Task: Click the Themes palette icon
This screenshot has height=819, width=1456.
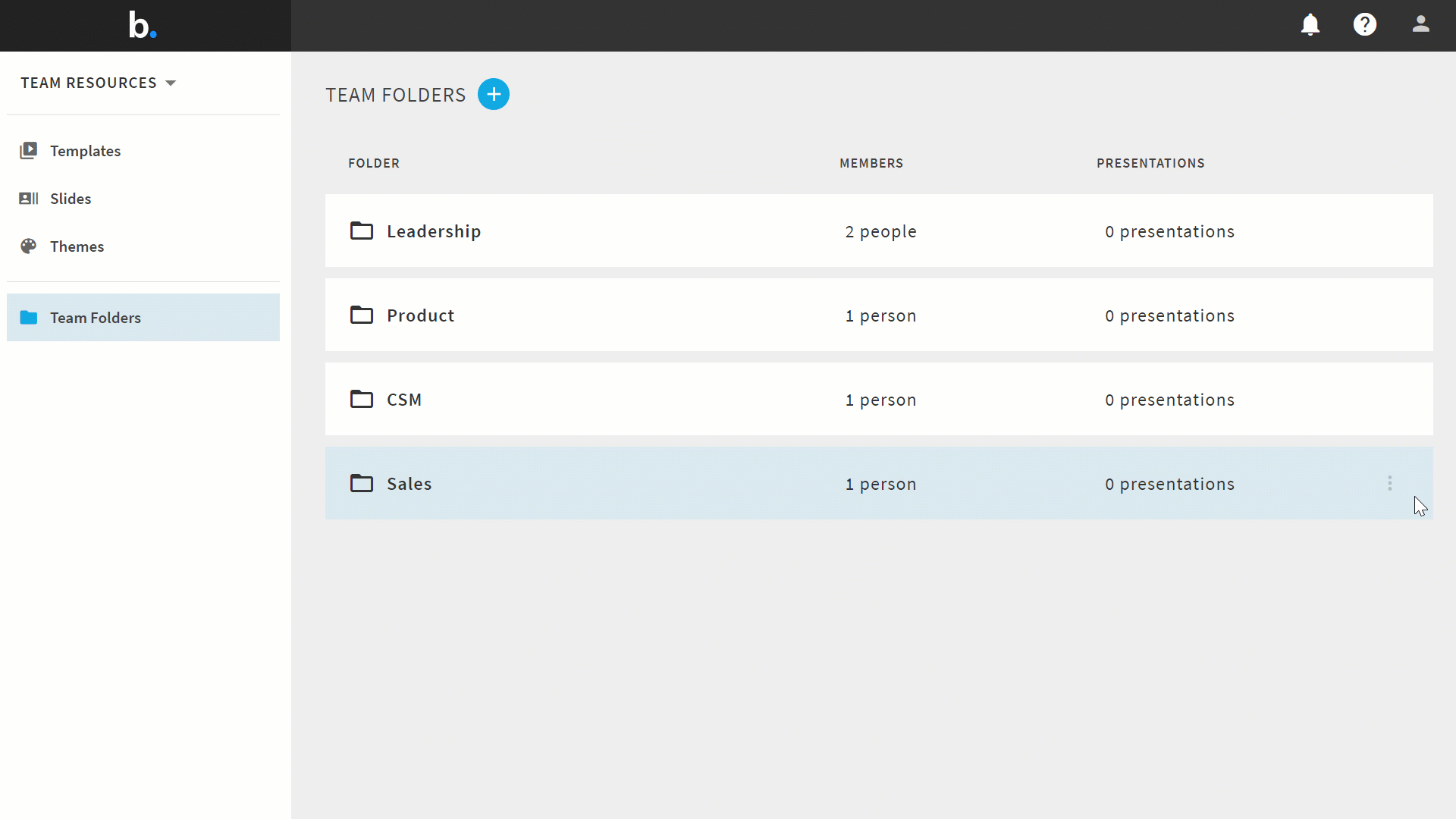Action: click(x=29, y=246)
